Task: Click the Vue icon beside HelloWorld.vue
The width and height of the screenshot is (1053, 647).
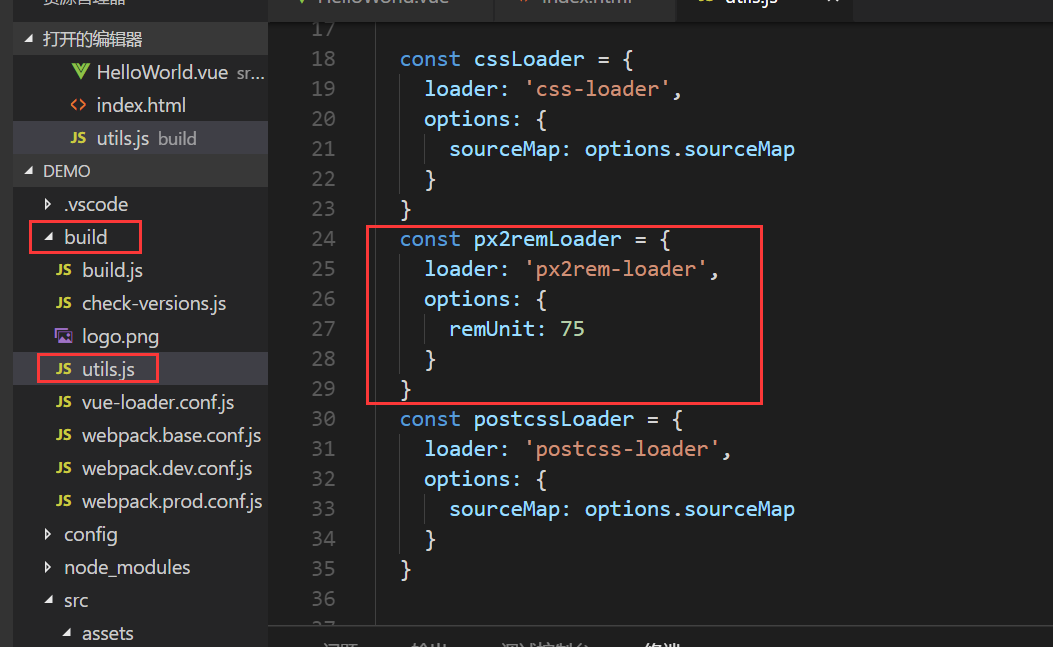Action: 80,71
